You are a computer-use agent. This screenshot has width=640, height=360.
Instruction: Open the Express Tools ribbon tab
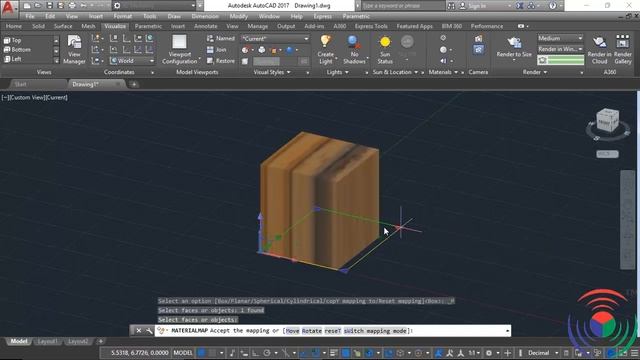point(371,26)
